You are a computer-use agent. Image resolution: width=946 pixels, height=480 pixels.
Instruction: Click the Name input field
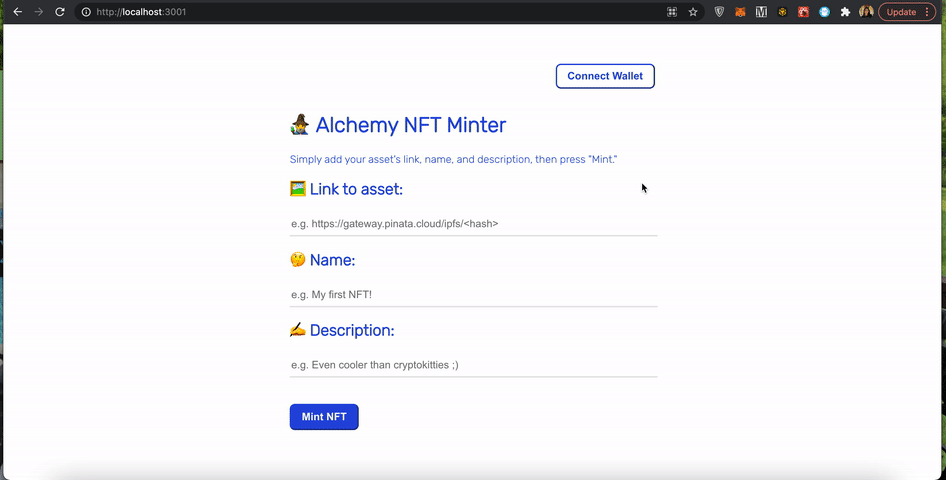(474, 294)
